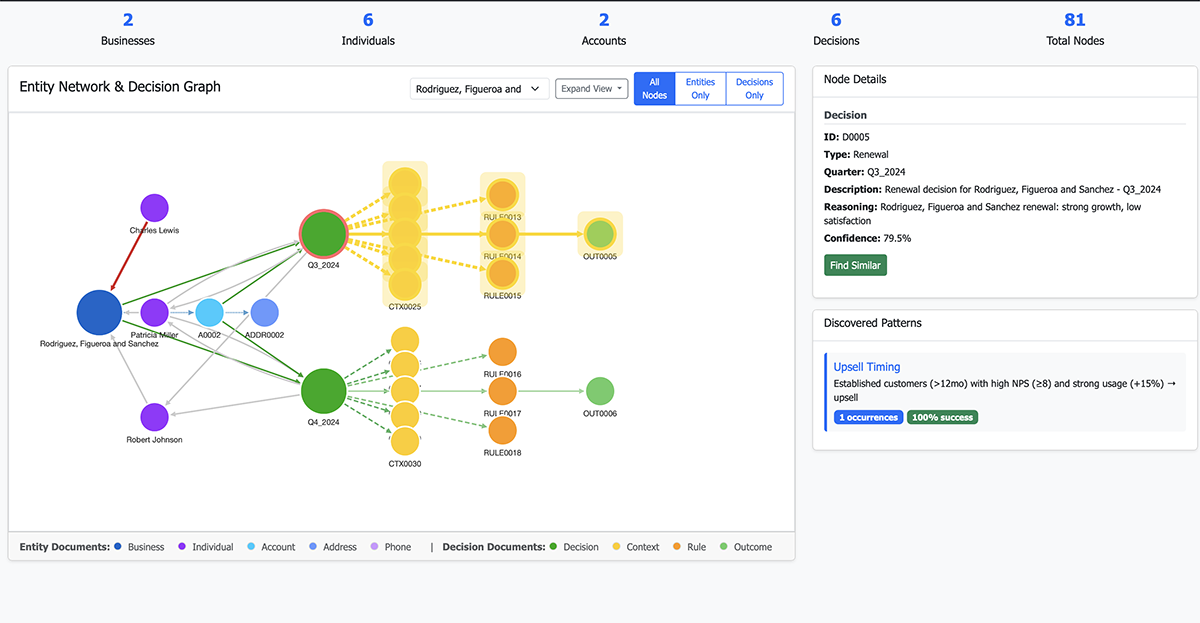Toggle Decisions Only filter

coord(754,89)
